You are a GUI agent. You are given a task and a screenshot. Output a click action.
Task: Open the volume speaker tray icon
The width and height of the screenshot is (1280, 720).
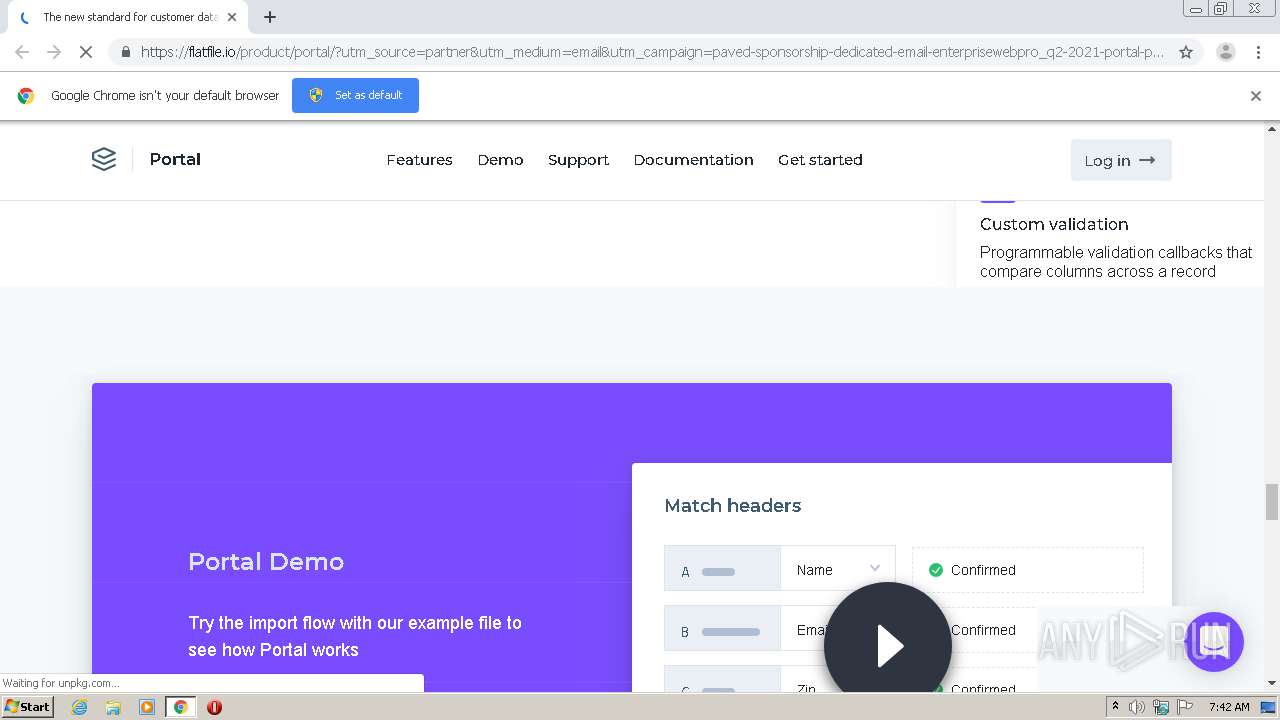coord(1137,707)
